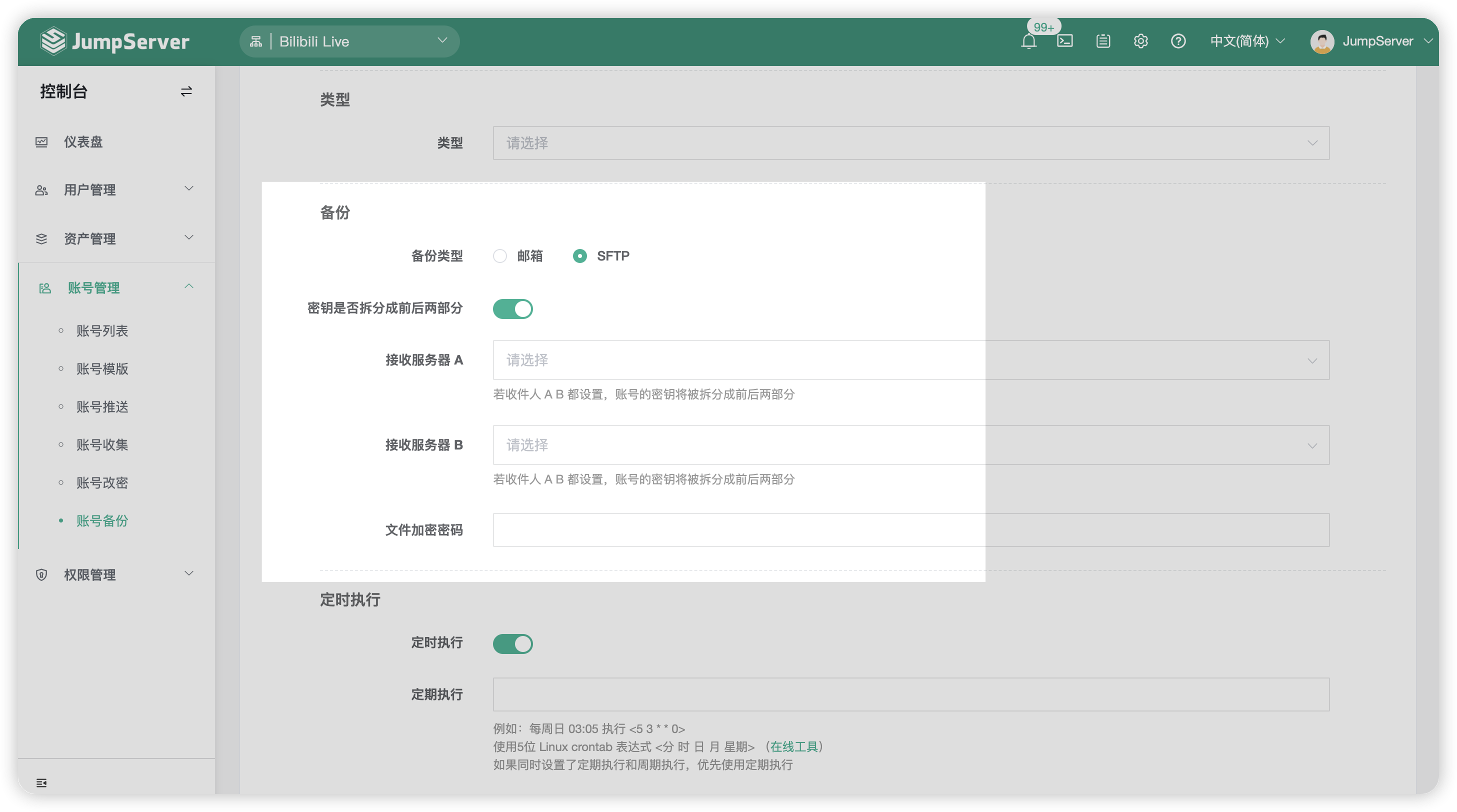Image resolution: width=1457 pixels, height=812 pixels.
Task: Open the Bilibili Live organization dropdown
Action: click(x=349, y=41)
